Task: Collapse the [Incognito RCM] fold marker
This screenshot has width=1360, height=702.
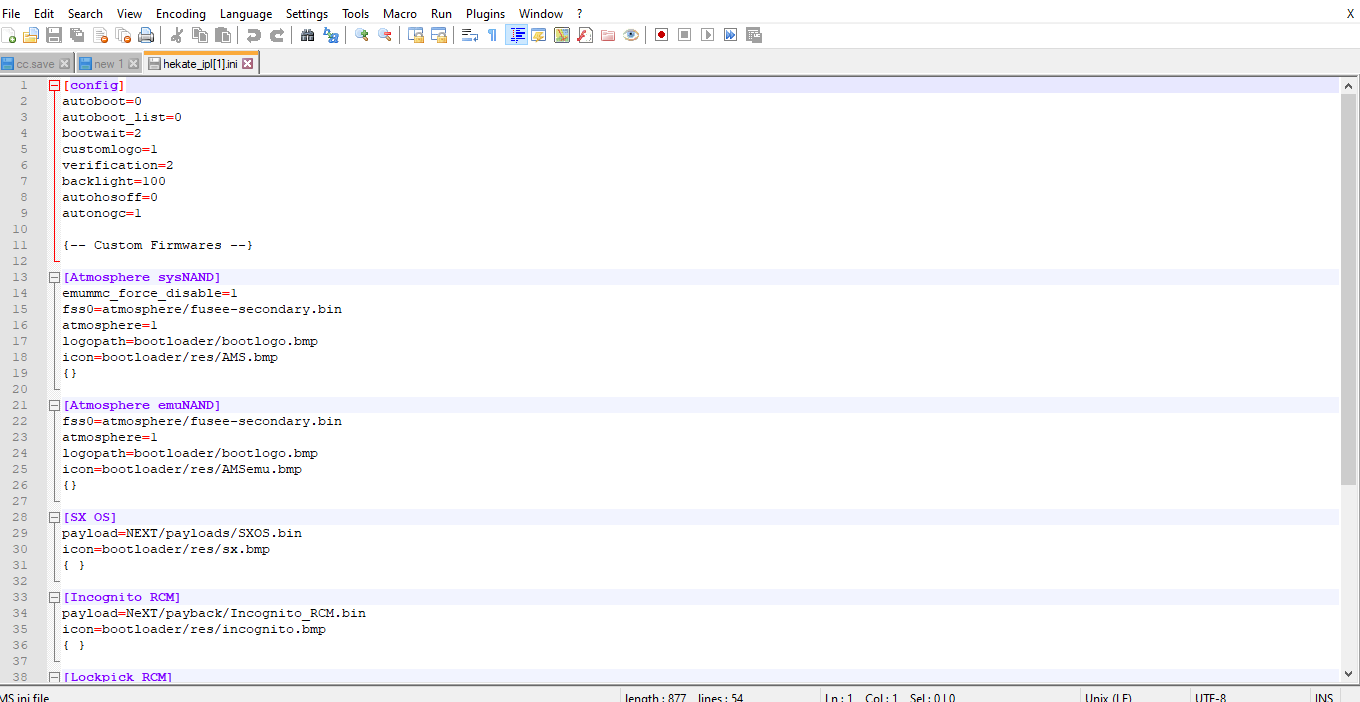Action: [x=54, y=597]
